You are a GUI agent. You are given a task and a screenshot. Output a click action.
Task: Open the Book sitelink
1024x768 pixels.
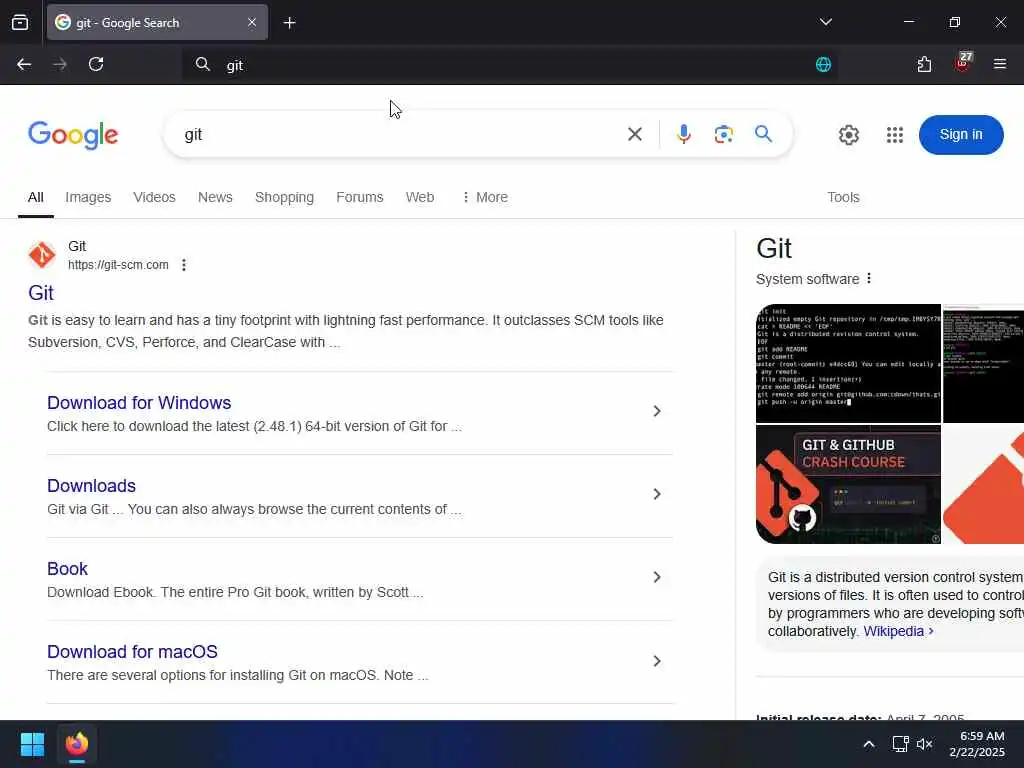[x=67, y=569]
